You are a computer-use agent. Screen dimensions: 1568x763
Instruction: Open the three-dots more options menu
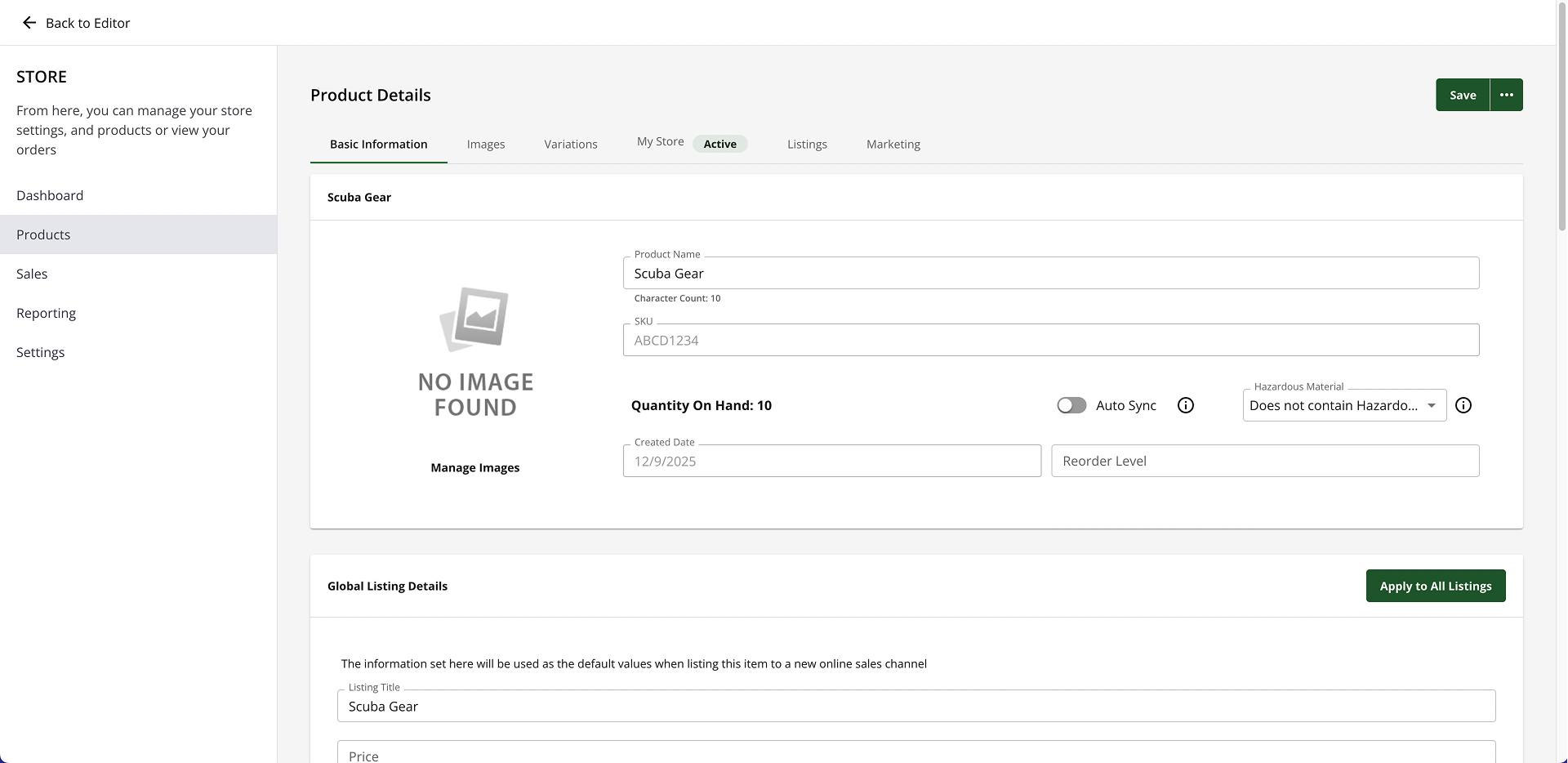[x=1506, y=95]
